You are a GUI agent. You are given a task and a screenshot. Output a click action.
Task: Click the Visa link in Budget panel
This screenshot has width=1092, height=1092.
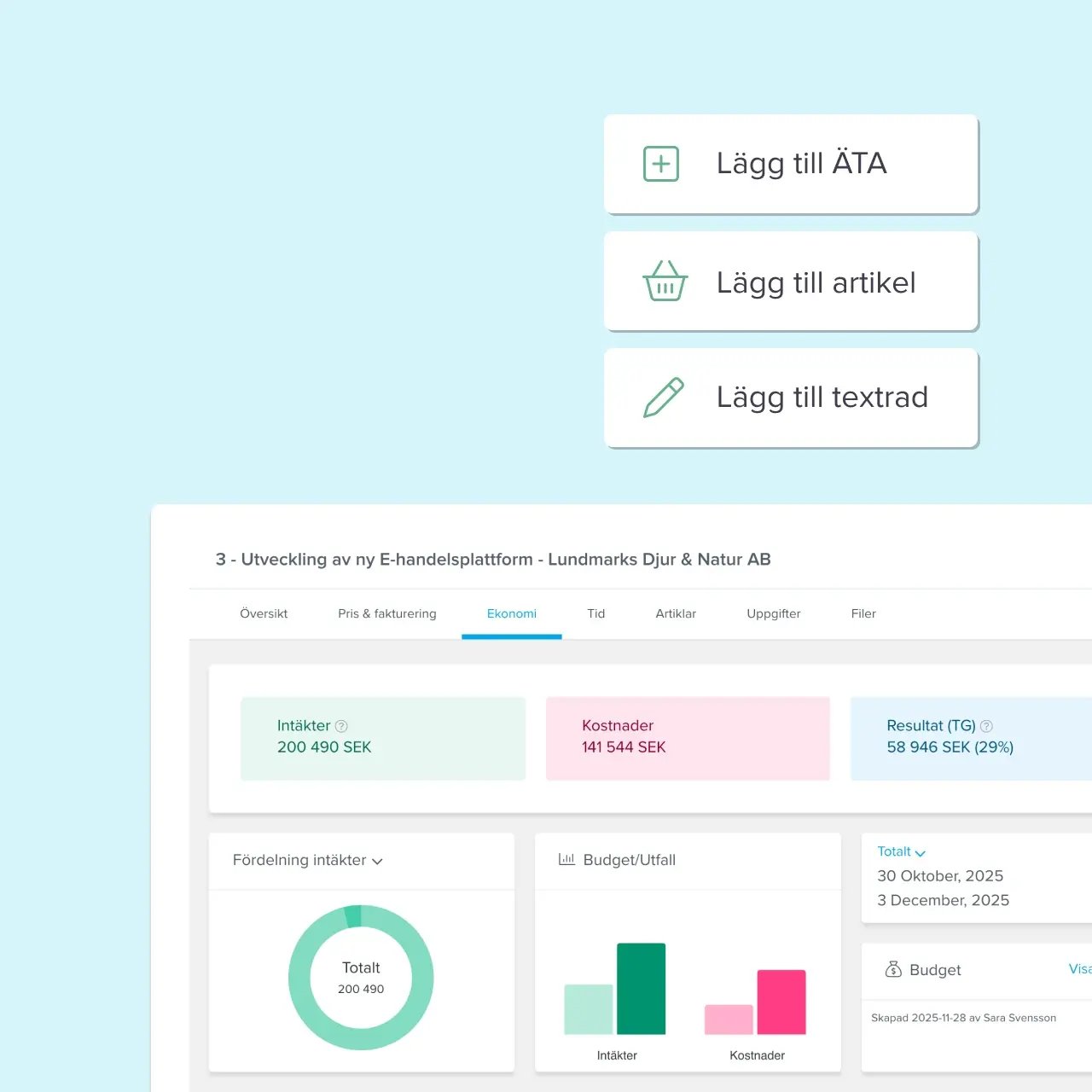pos(1079,969)
